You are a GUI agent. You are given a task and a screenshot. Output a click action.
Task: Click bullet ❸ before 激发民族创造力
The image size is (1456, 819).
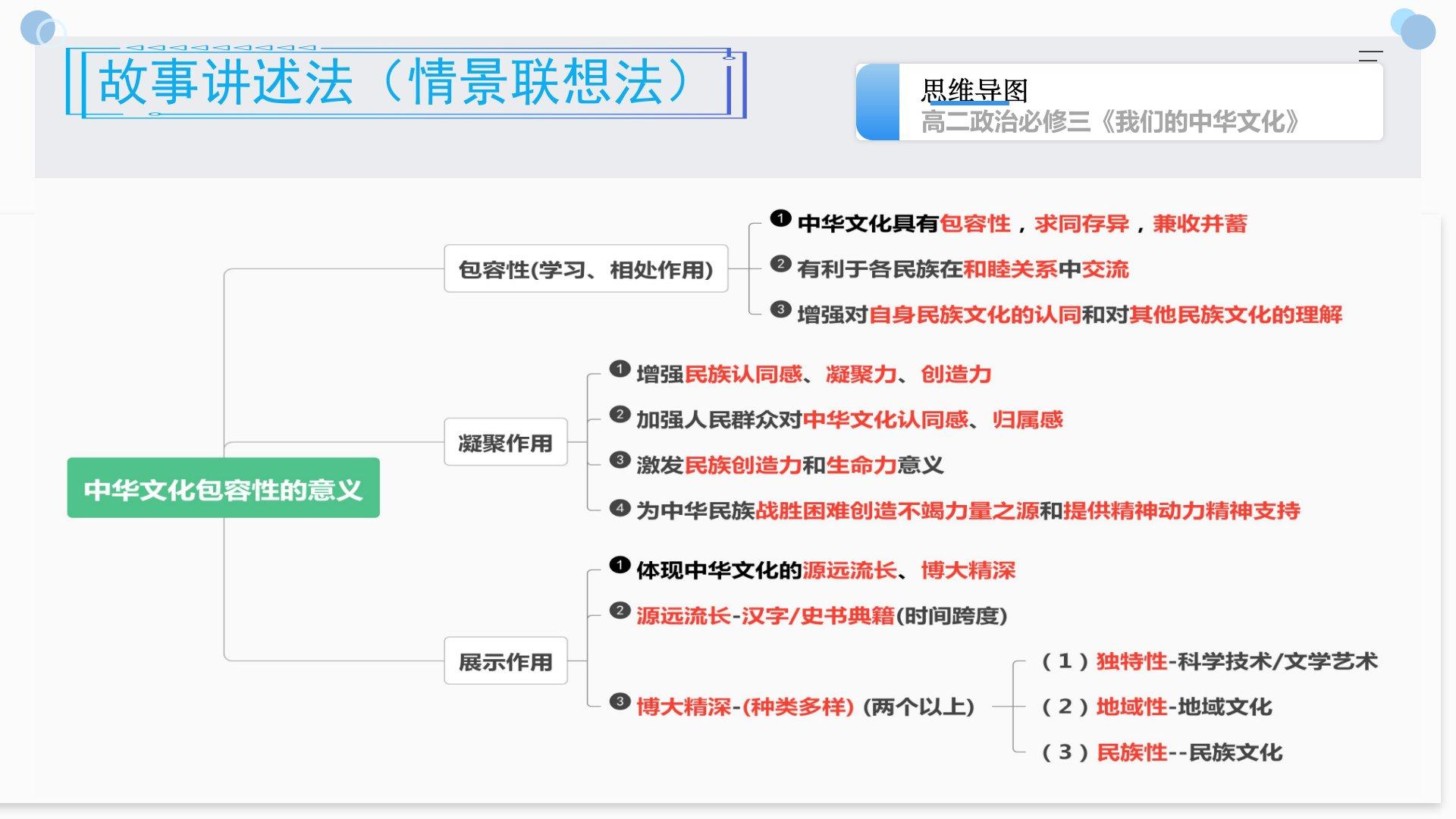620,460
